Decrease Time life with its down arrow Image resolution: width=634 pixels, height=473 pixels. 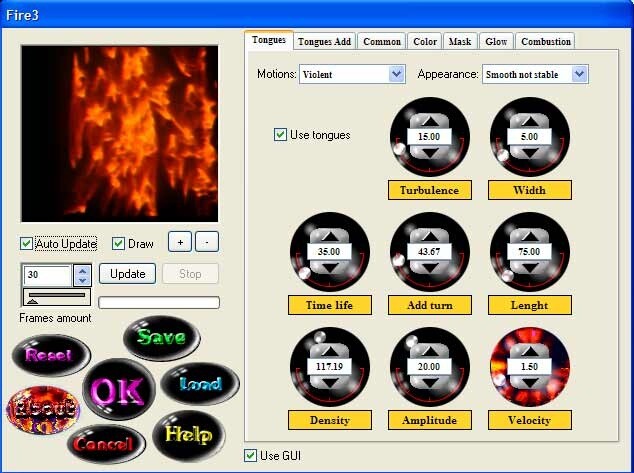[x=330, y=268]
